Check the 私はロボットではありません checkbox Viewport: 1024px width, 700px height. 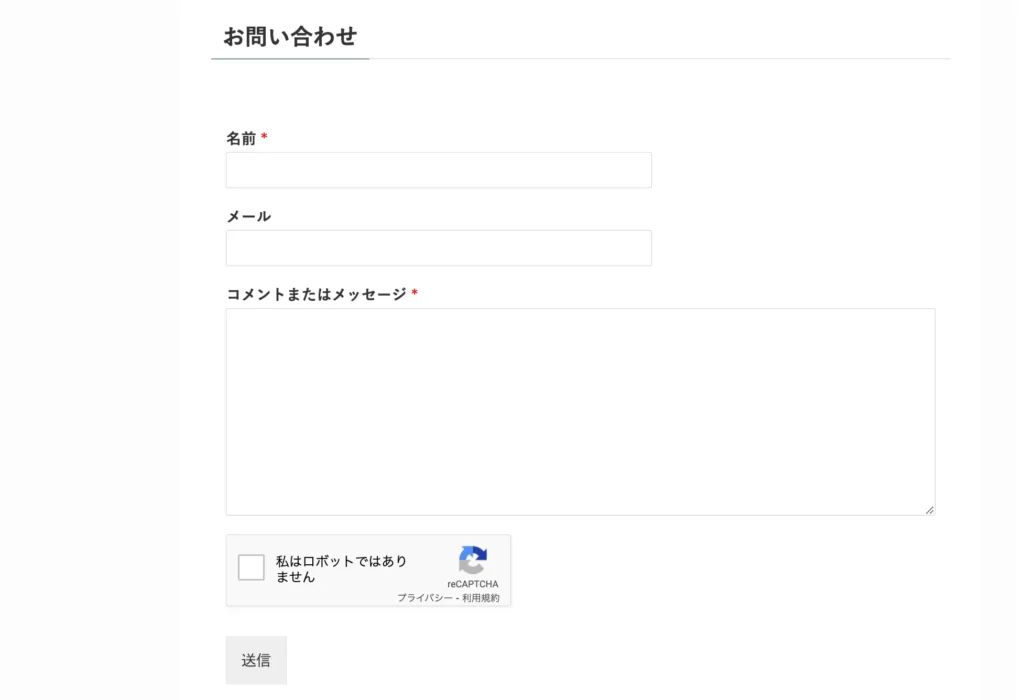click(251, 567)
